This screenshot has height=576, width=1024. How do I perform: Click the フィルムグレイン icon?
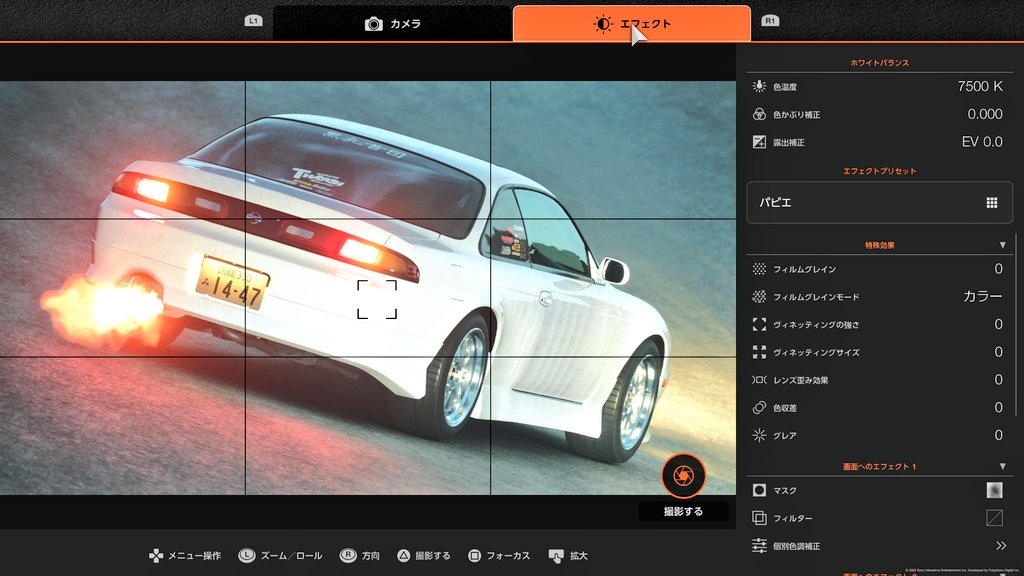click(x=759, y=268)
